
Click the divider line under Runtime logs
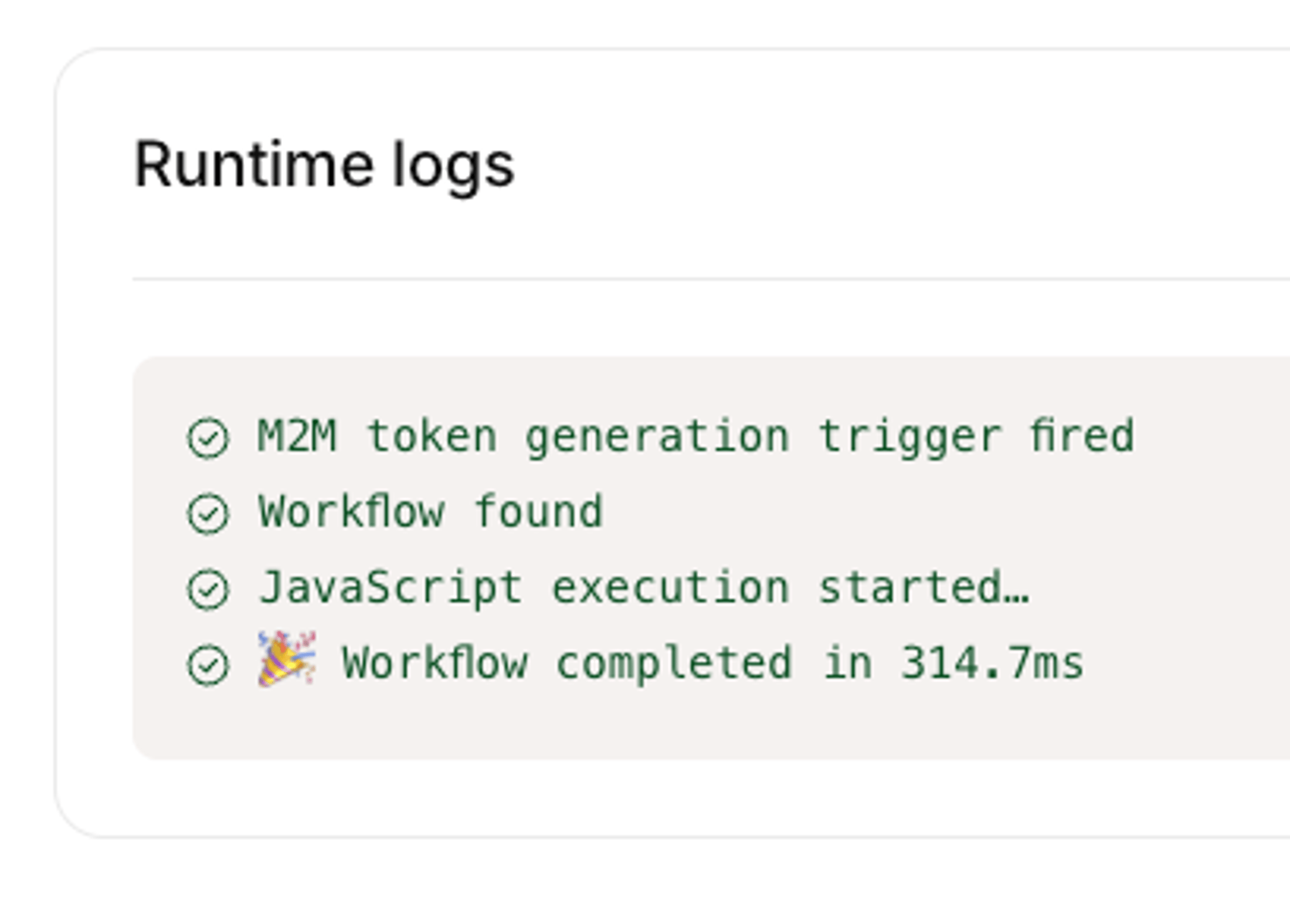(645, 279)
